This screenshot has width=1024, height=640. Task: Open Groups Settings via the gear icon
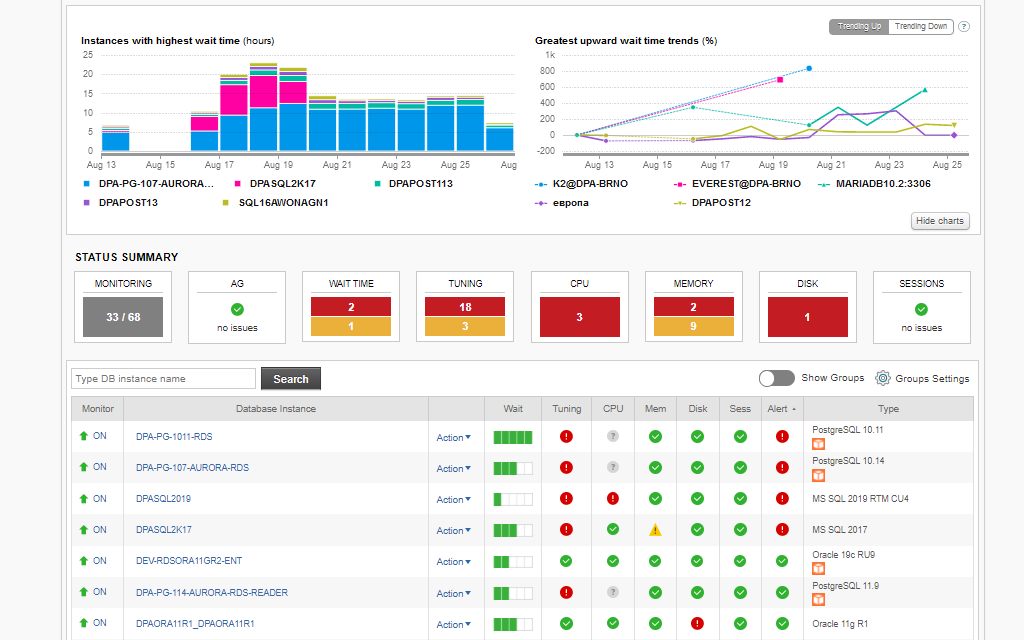pyautogui.click(x=882, y=378)
